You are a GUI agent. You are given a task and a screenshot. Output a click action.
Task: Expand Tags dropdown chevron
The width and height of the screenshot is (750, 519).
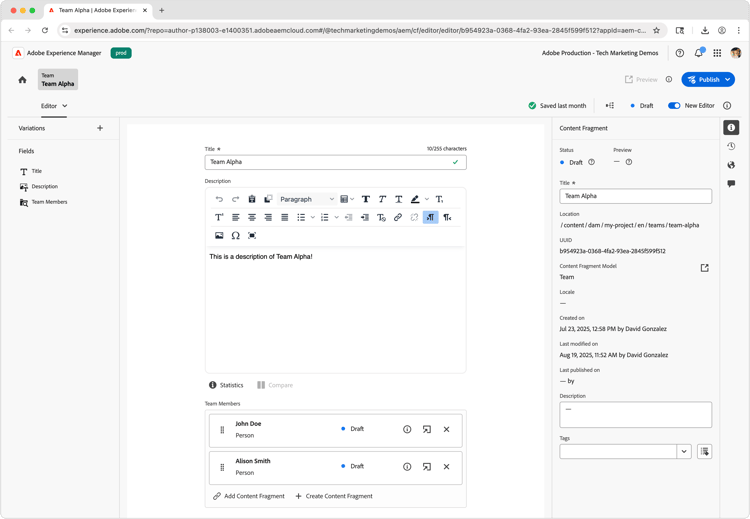pos(684,452)
